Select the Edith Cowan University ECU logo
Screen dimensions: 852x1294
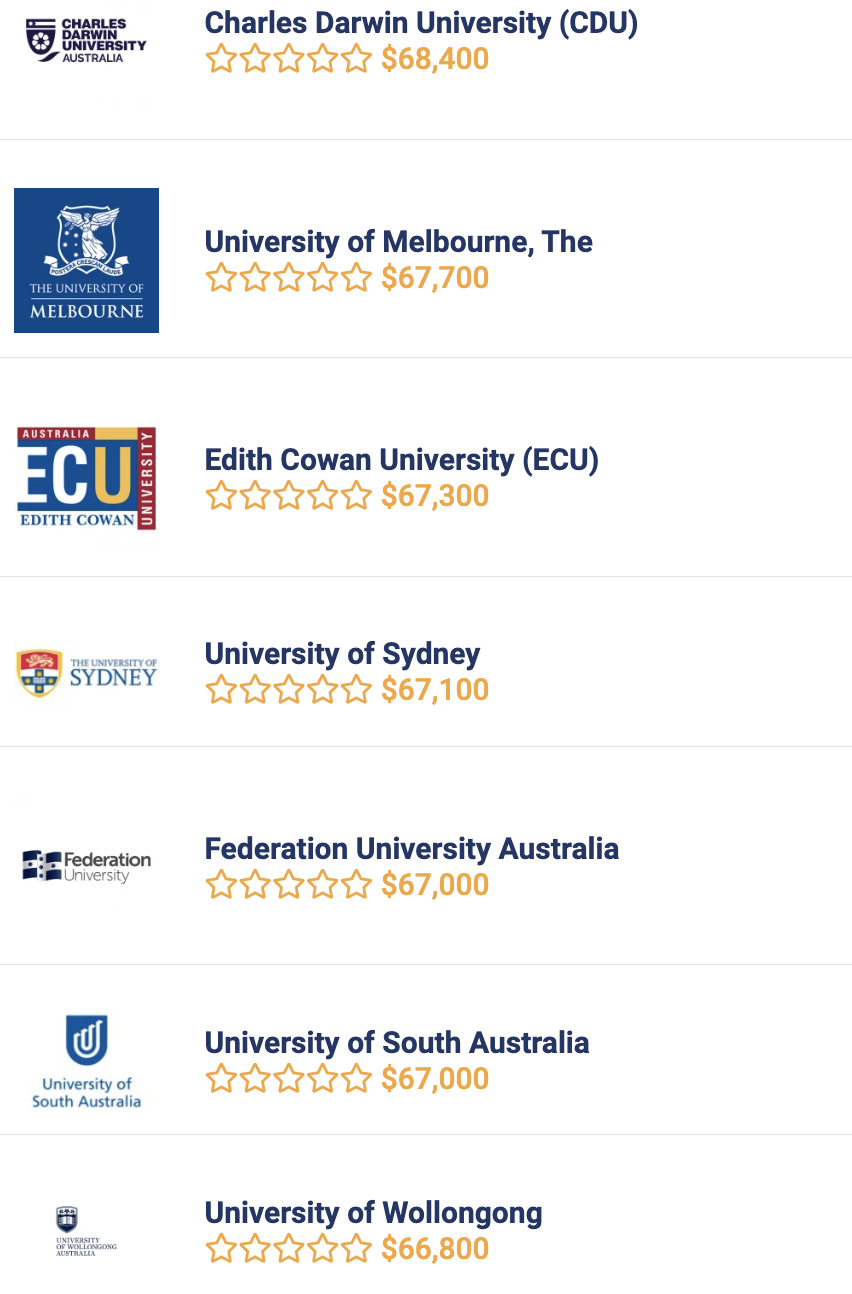point(86,478)
